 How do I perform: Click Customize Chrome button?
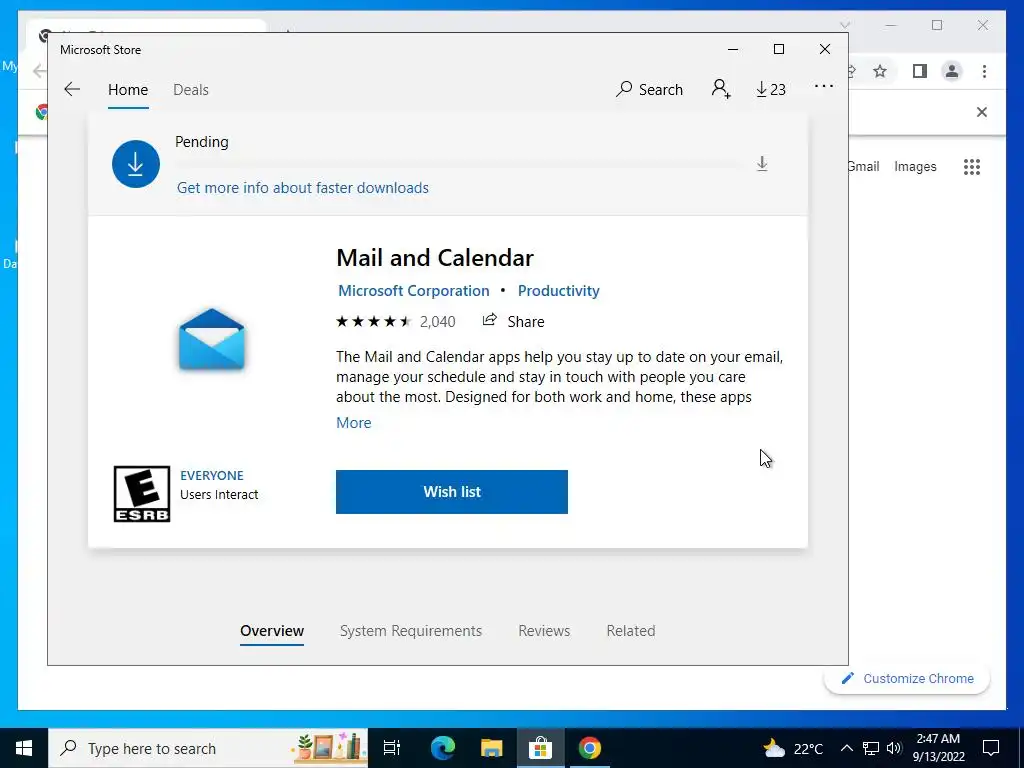tap(907, 679)
